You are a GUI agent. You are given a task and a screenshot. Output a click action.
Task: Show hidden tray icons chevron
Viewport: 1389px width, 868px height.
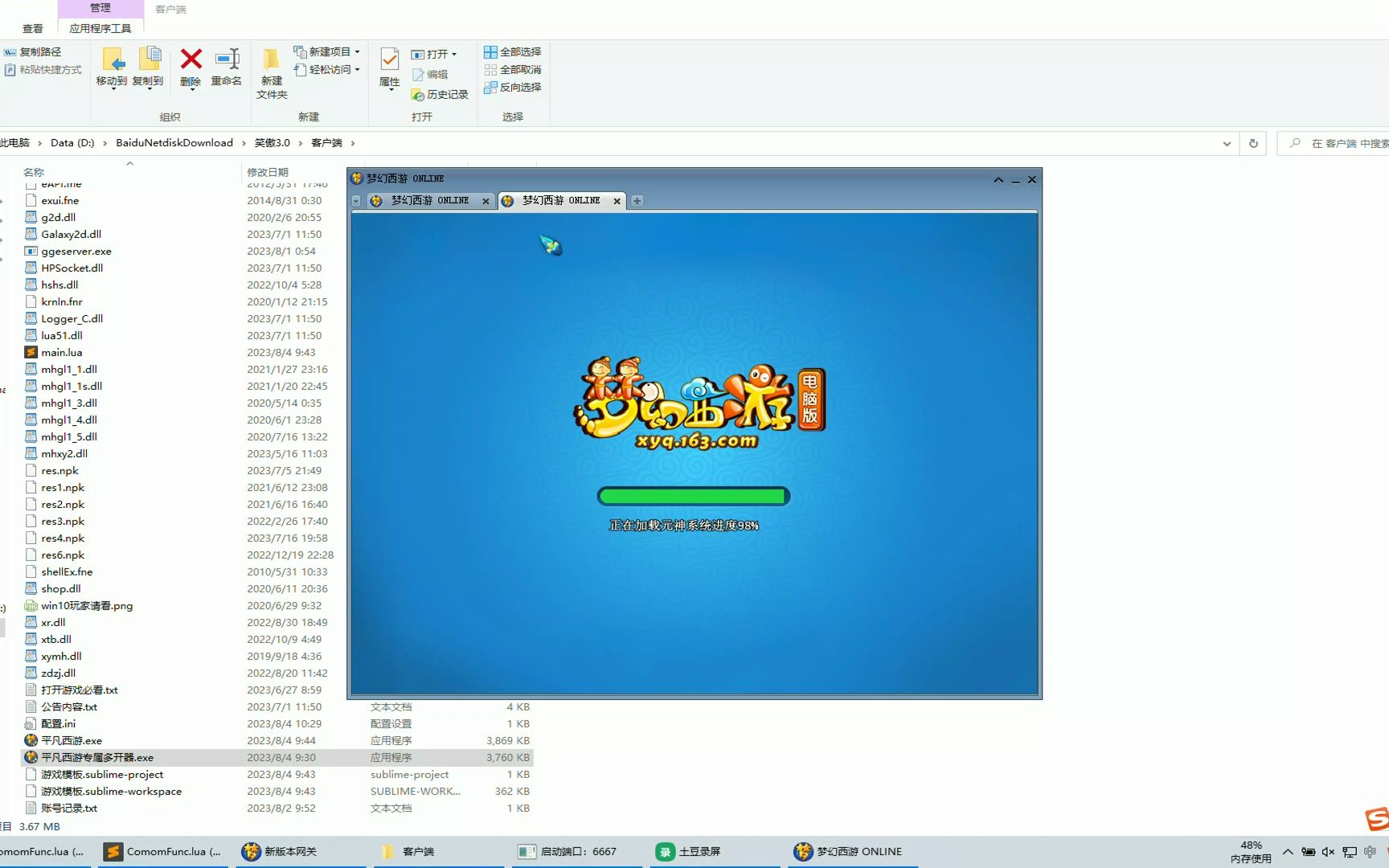coord(1288,852)
